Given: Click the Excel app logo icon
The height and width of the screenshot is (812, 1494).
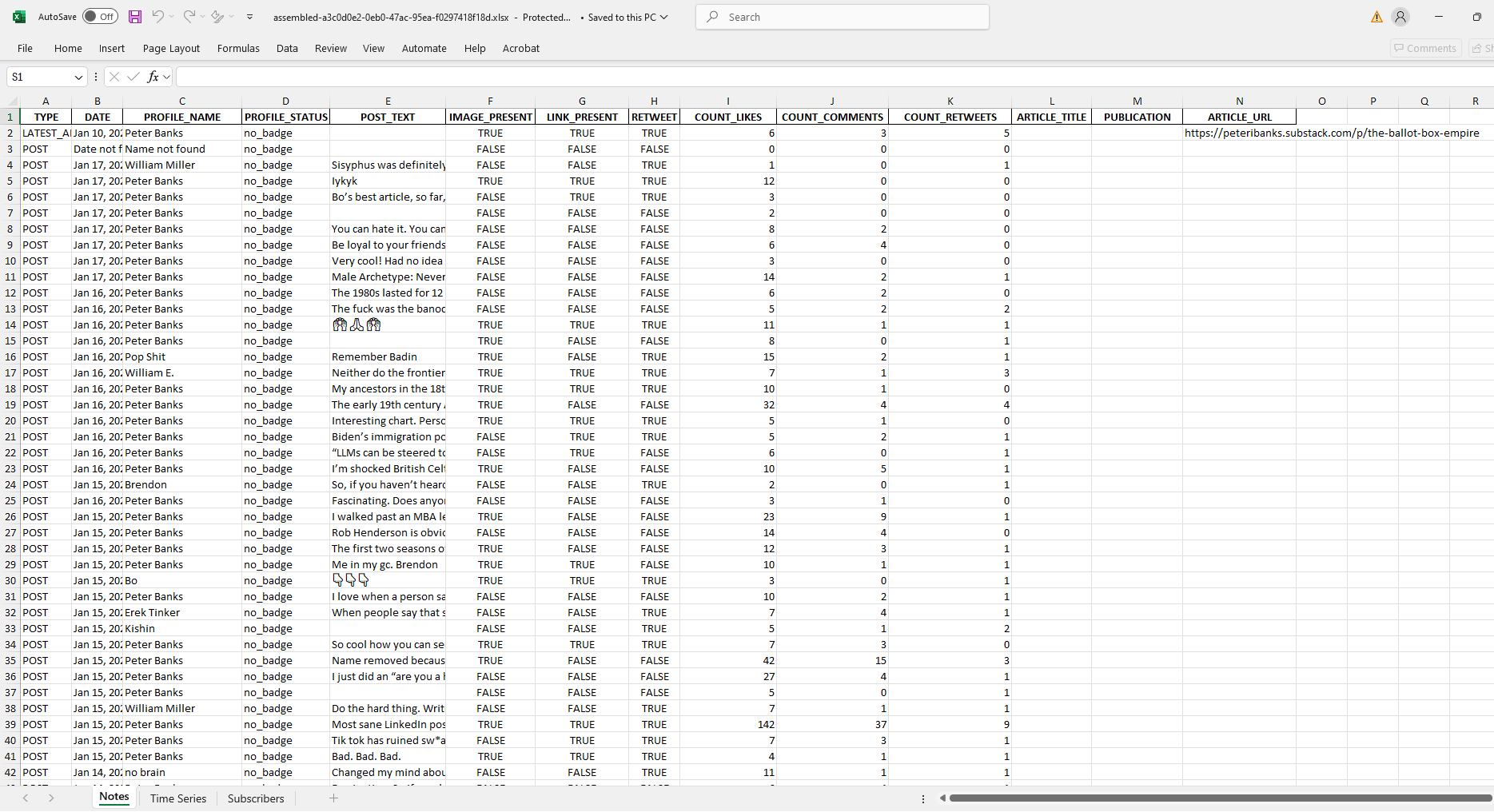Looking at the screenshot, I should [x=19, y=17].
